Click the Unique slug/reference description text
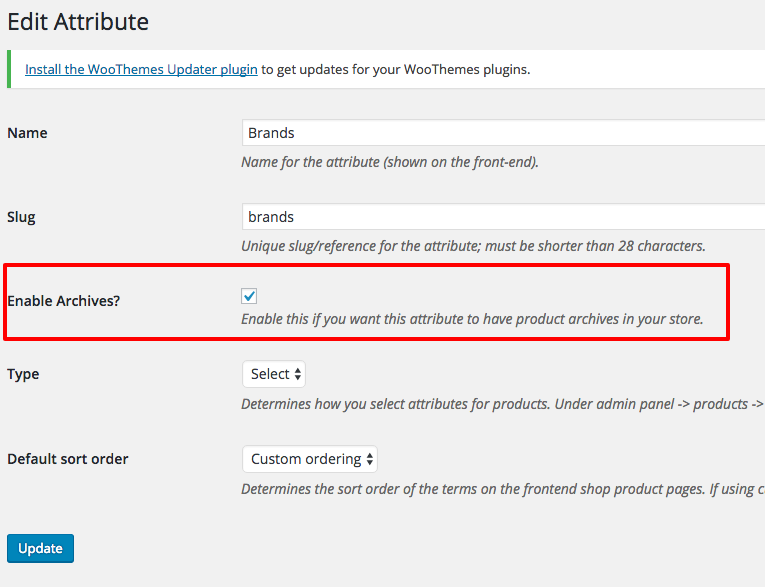765x587 pixels. click(x=473, y=246)
